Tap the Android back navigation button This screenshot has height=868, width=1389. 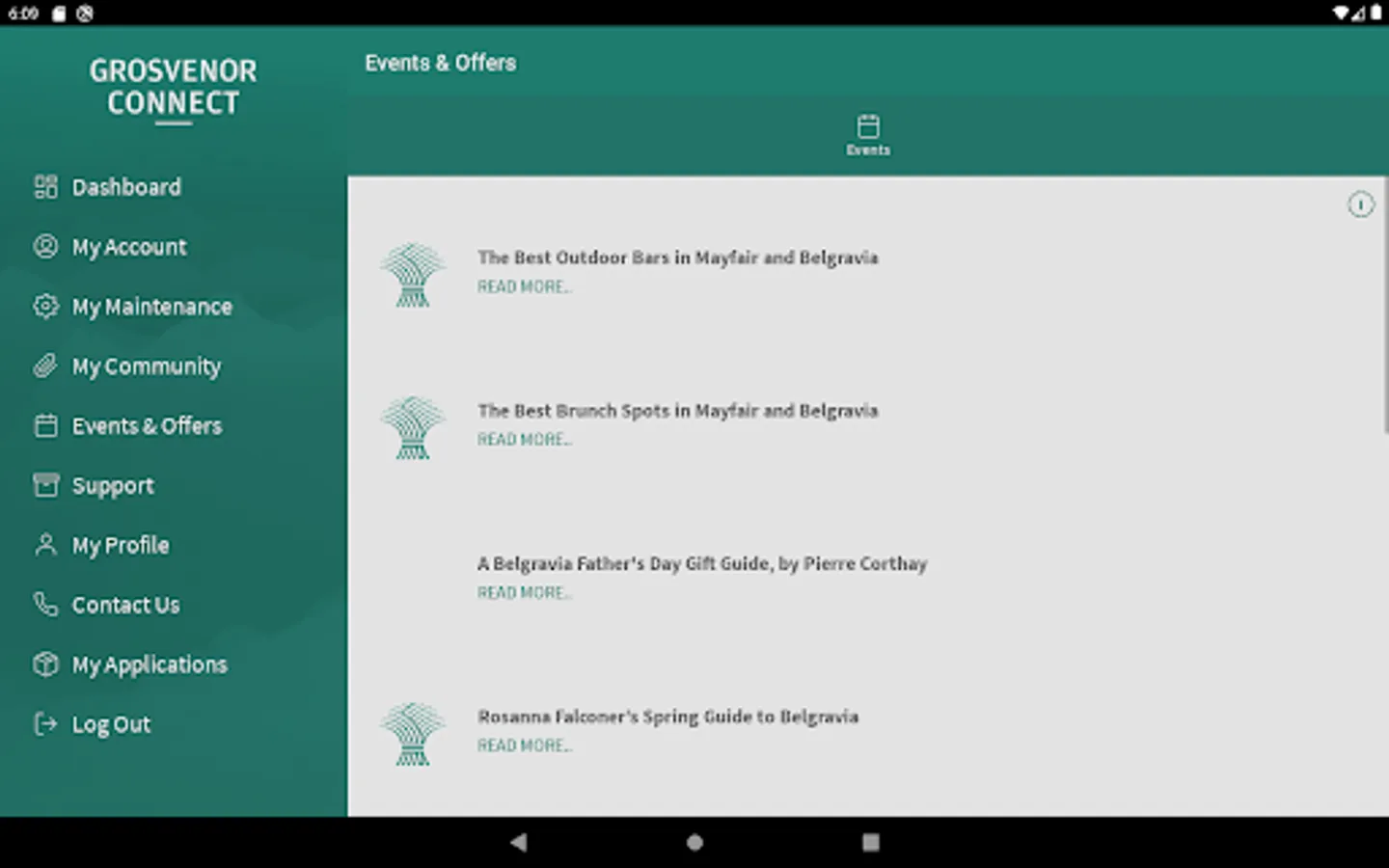click(x=519, y=842)
